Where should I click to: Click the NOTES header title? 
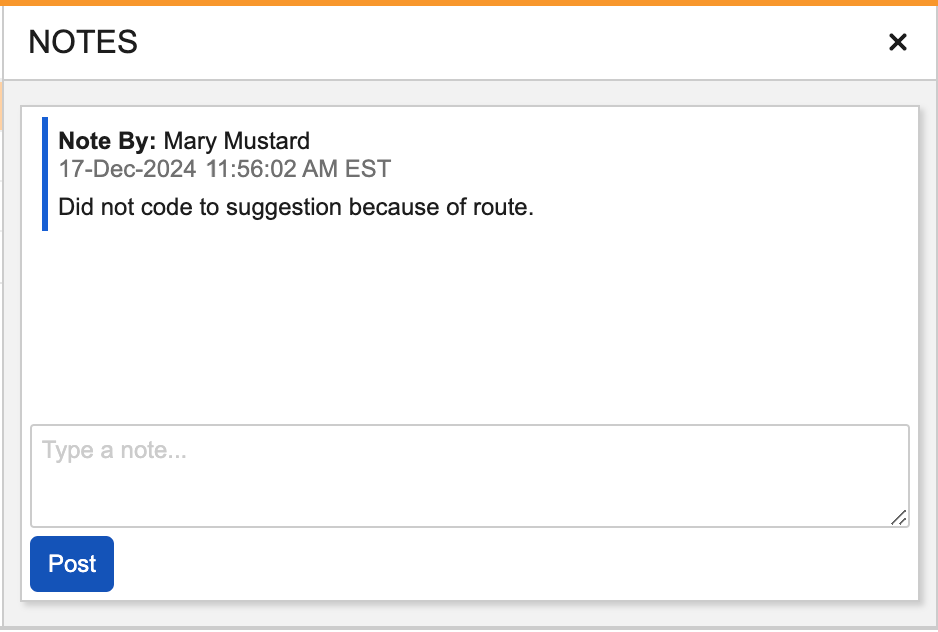[x=83, y=42]
